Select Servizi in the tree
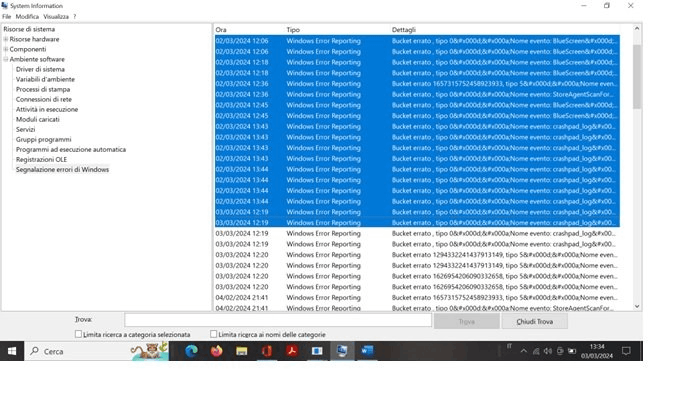The width and height of the screenshot is (680, 414). click(x=26, y=129)
